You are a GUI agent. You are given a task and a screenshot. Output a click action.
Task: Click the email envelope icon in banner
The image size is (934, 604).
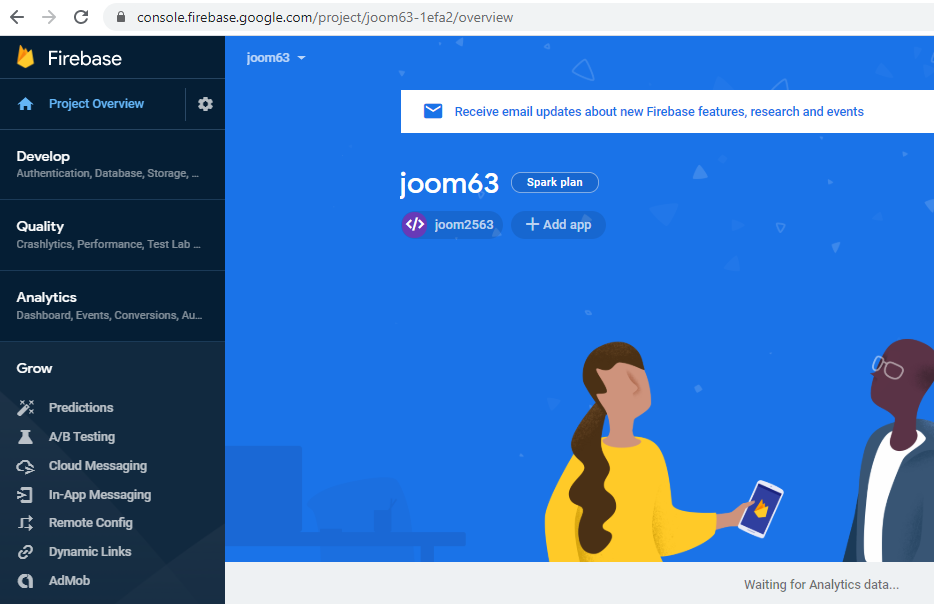coord(433,111)
